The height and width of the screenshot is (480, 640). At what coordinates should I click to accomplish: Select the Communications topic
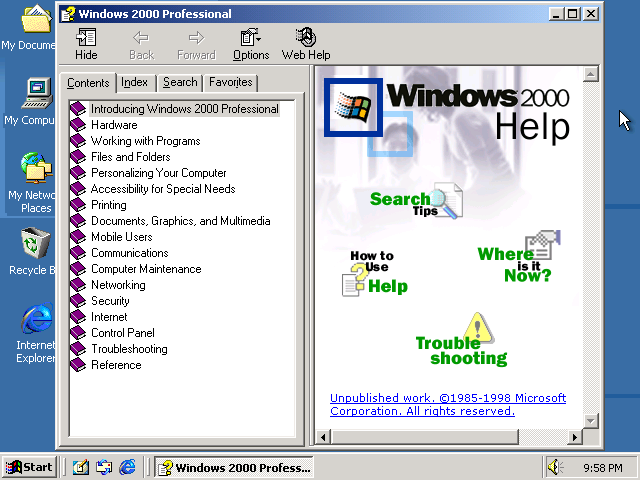(130, 253)
